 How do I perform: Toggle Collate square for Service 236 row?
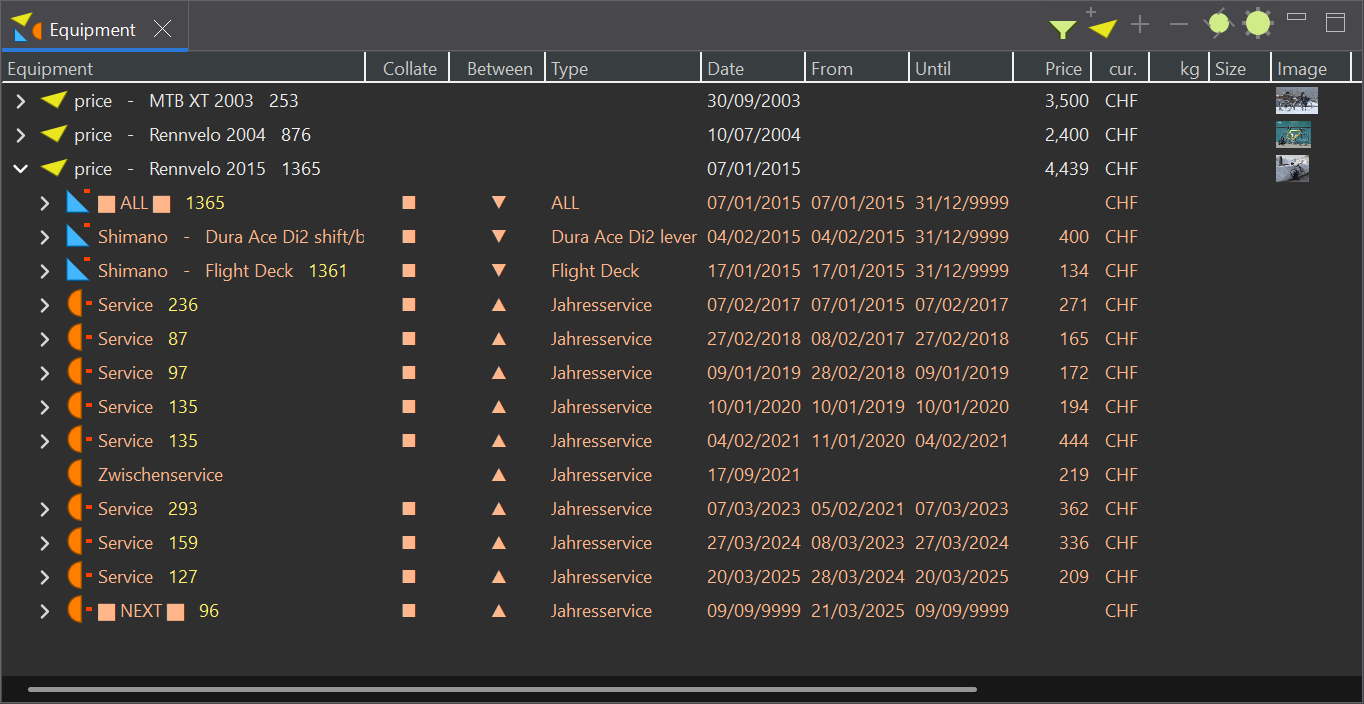[x=409, y=305]
